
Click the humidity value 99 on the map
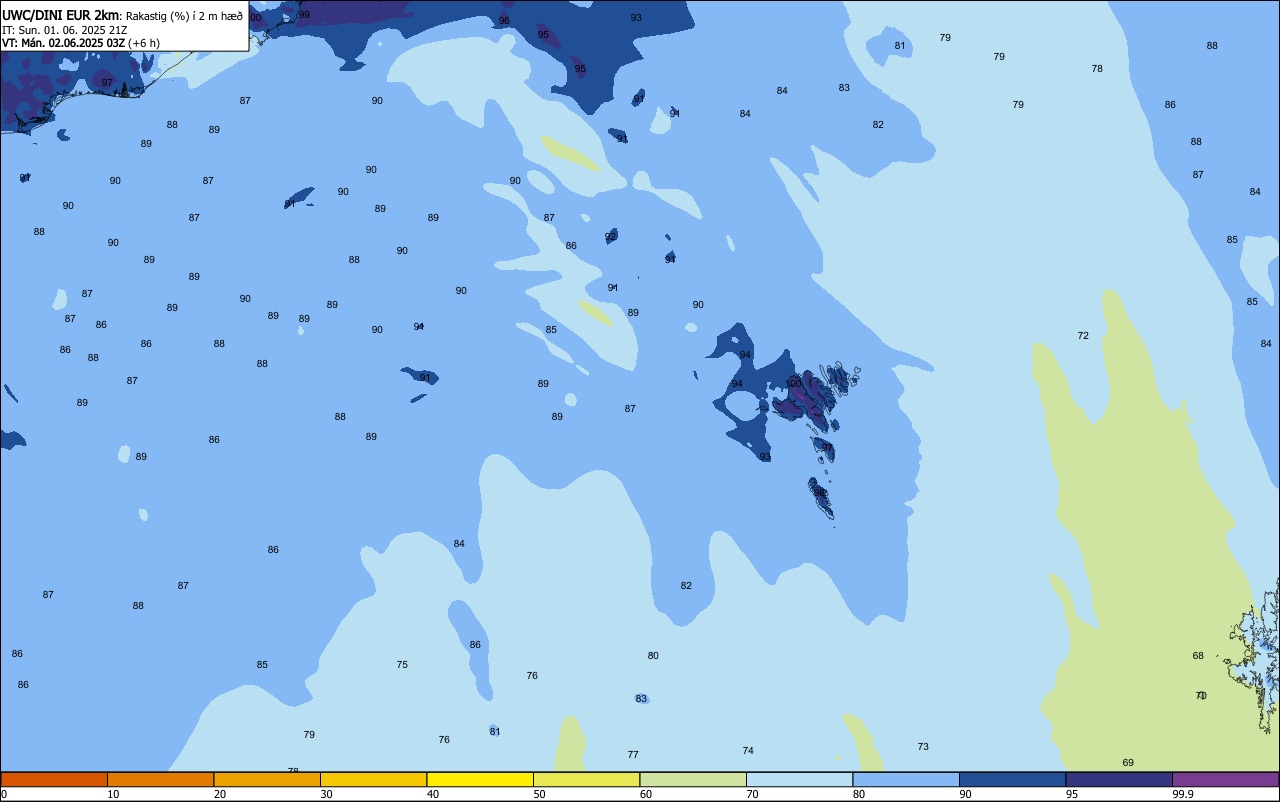(x=304, y=15)
